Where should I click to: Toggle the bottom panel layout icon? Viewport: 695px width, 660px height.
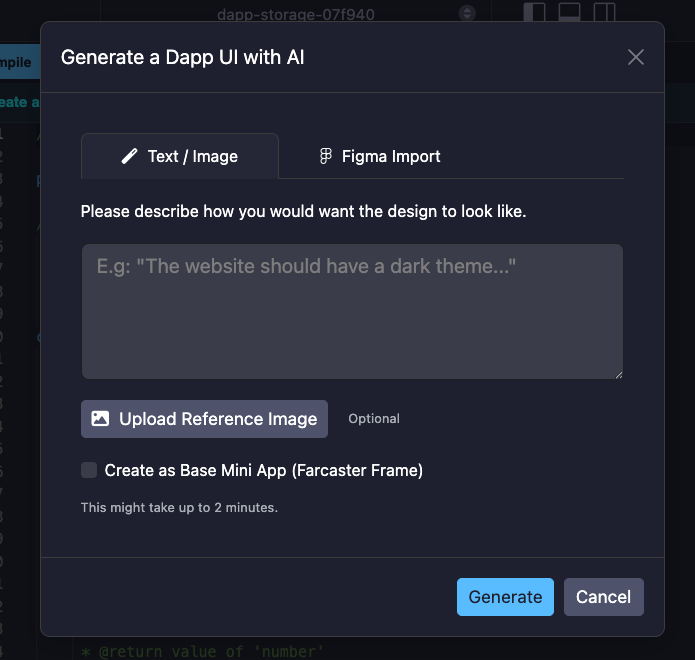569,12
